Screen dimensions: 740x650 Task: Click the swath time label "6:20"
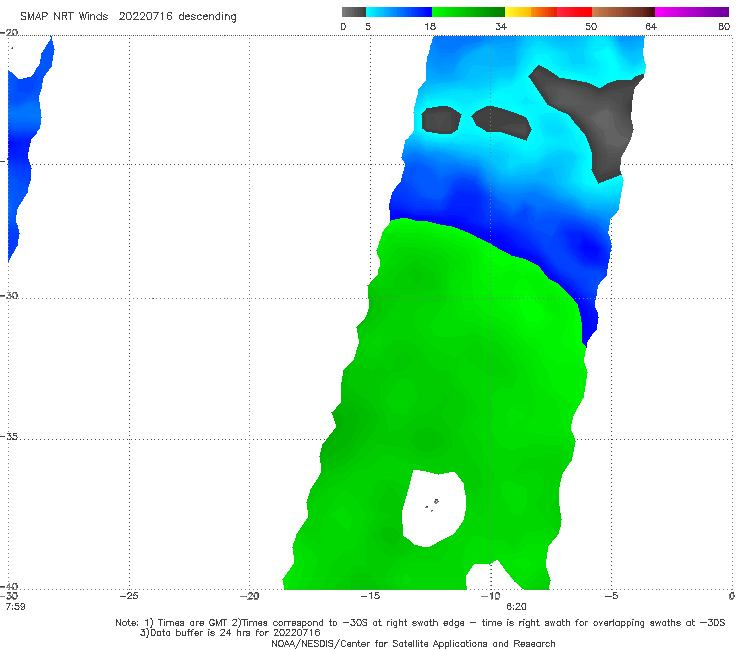point(516,606)
